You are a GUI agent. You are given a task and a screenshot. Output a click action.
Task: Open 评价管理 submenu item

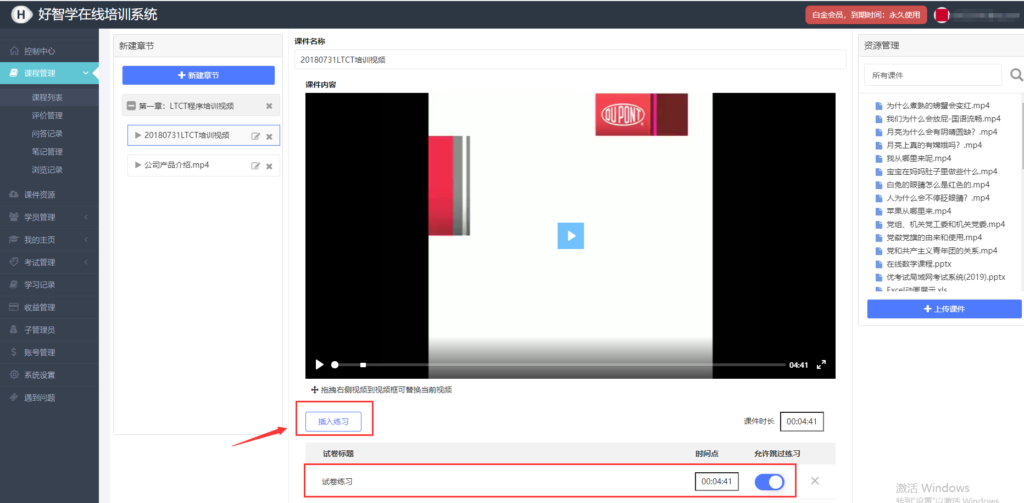(47, 116)
